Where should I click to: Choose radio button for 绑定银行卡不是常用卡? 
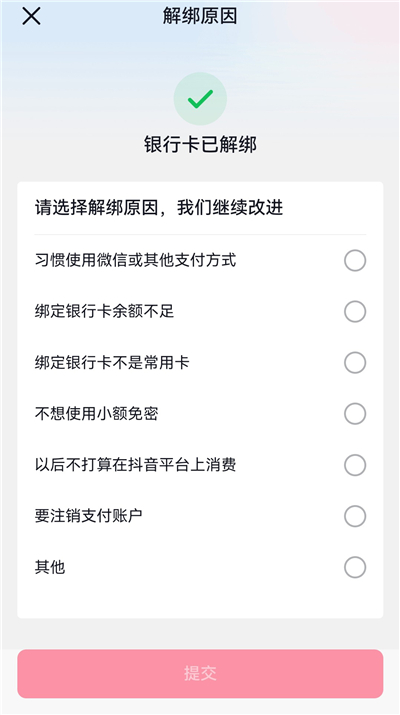pyautogui.click(x=355, y=363)
